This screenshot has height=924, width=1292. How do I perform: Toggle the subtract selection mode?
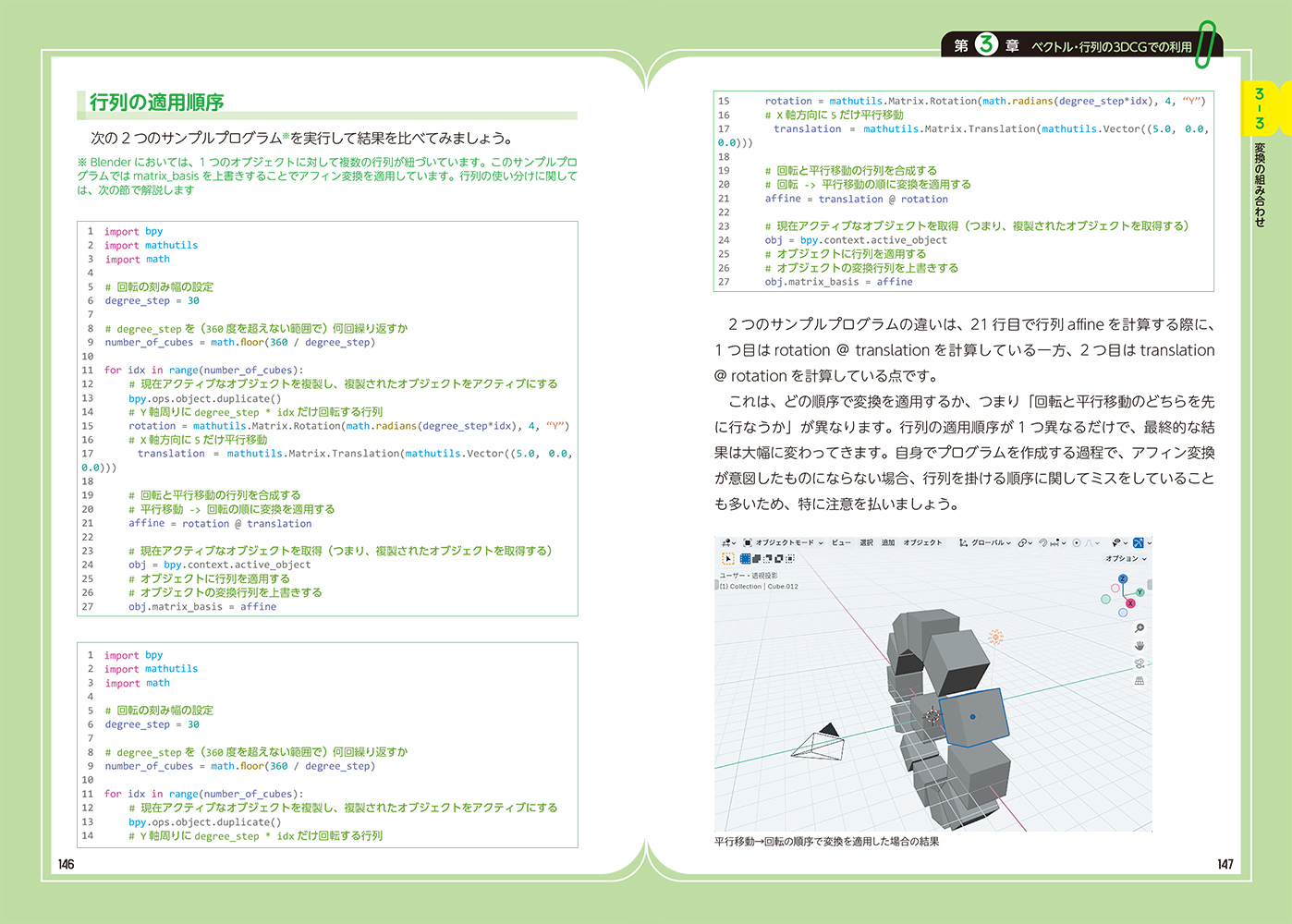pos(768,558)
